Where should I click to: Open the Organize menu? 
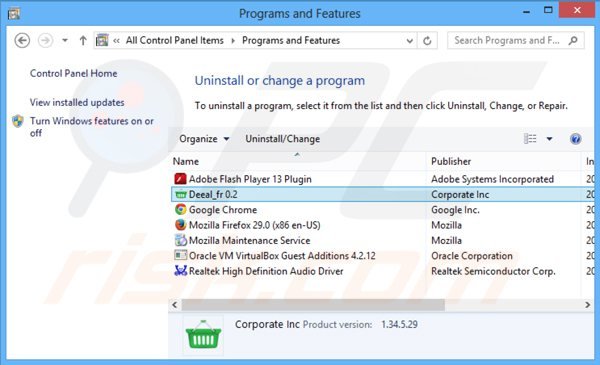coord(204,139)
